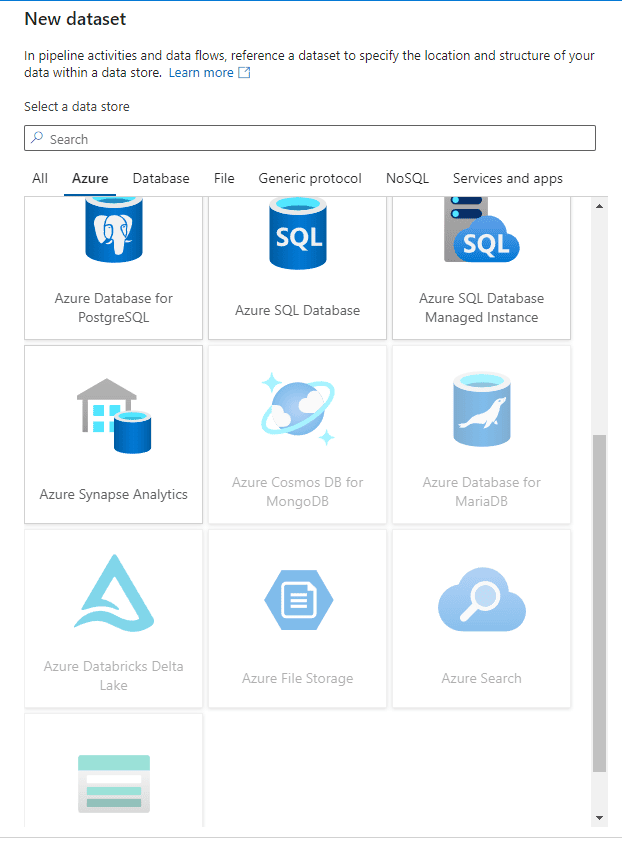Select the Azure Database for PostgreSQL elephant icon

coord(114,230)
